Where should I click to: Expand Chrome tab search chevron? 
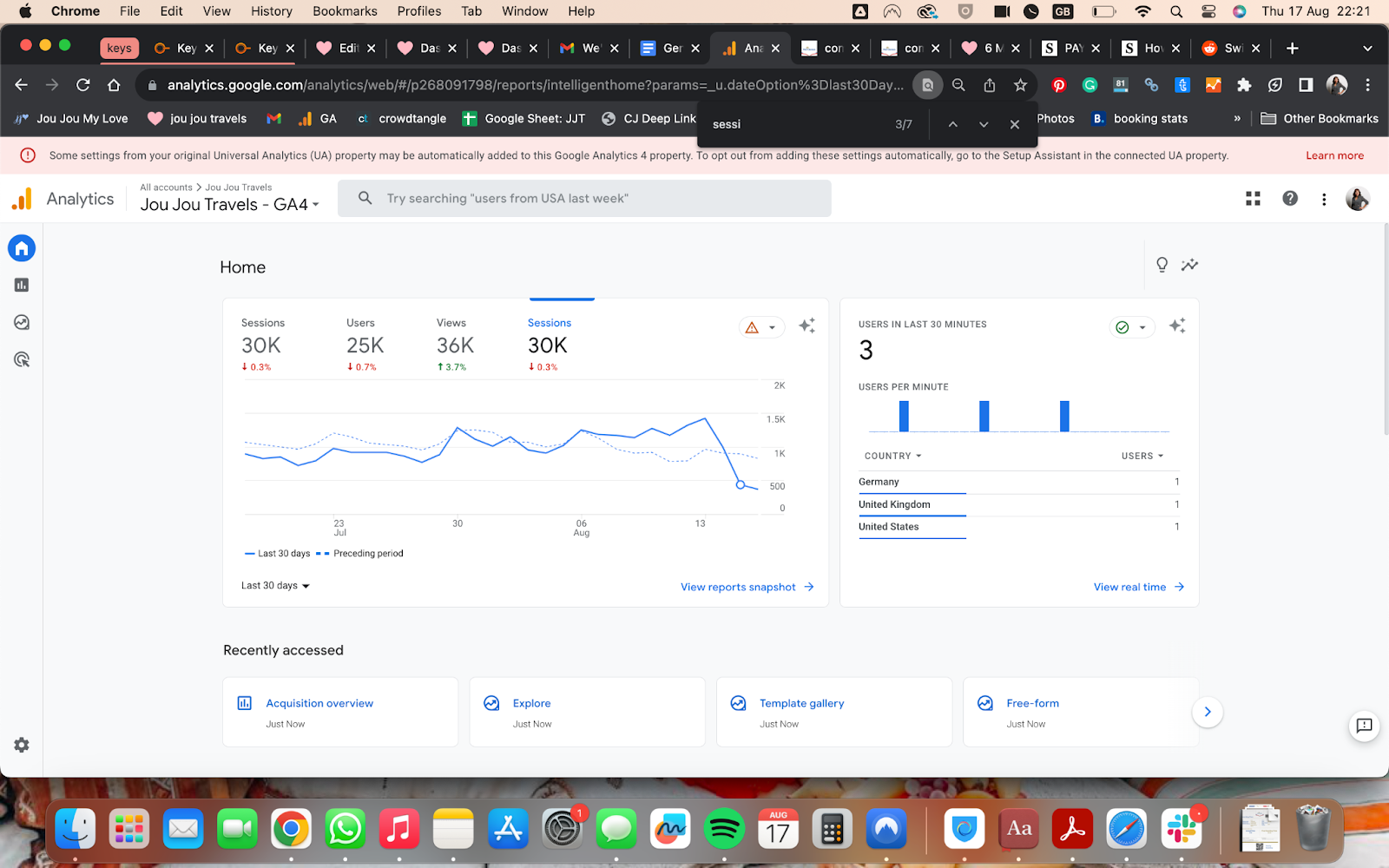tap(1367, 49)
